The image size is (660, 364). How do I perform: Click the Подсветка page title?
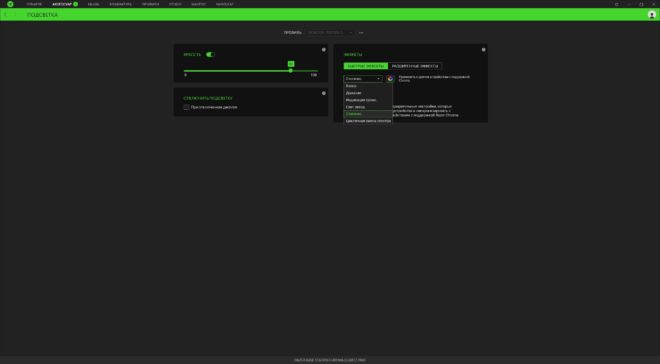tap(43, 15)
